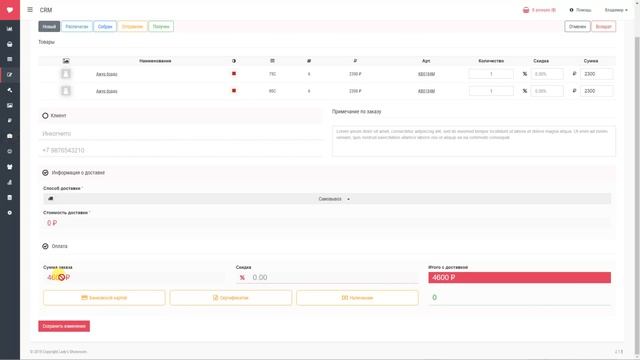Open the first product name link
The image size is (640, 360).
(x=107, y=74)
